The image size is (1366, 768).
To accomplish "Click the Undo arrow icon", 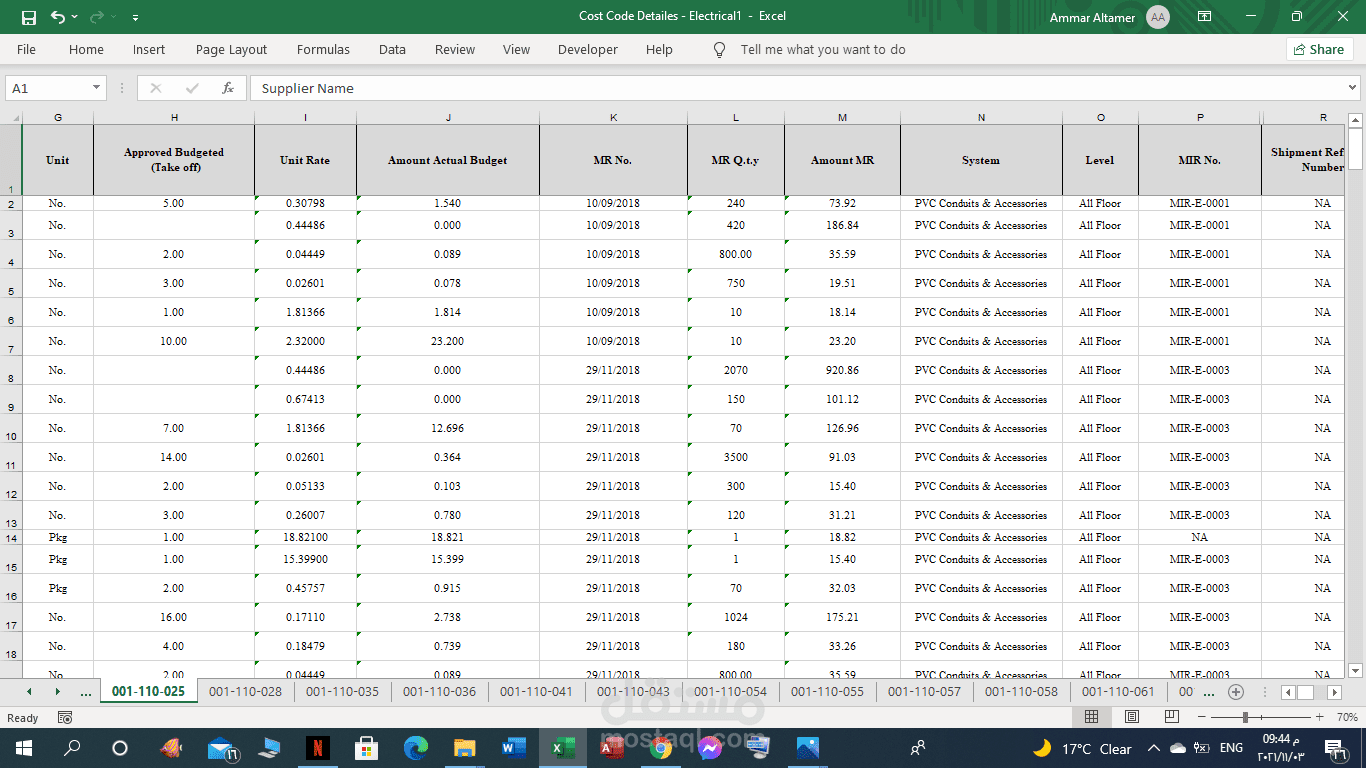I will [x=57, y=17].
